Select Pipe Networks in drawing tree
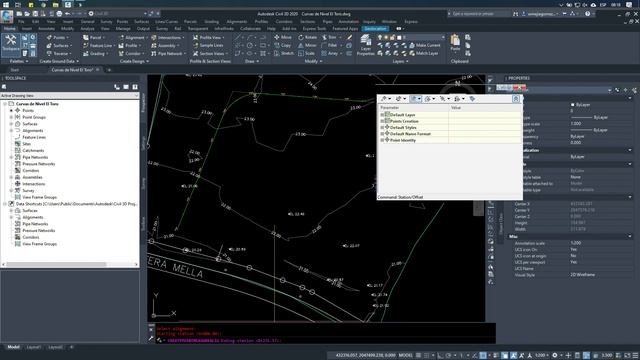Screen dimensions: 640x360 coord(35,157)
